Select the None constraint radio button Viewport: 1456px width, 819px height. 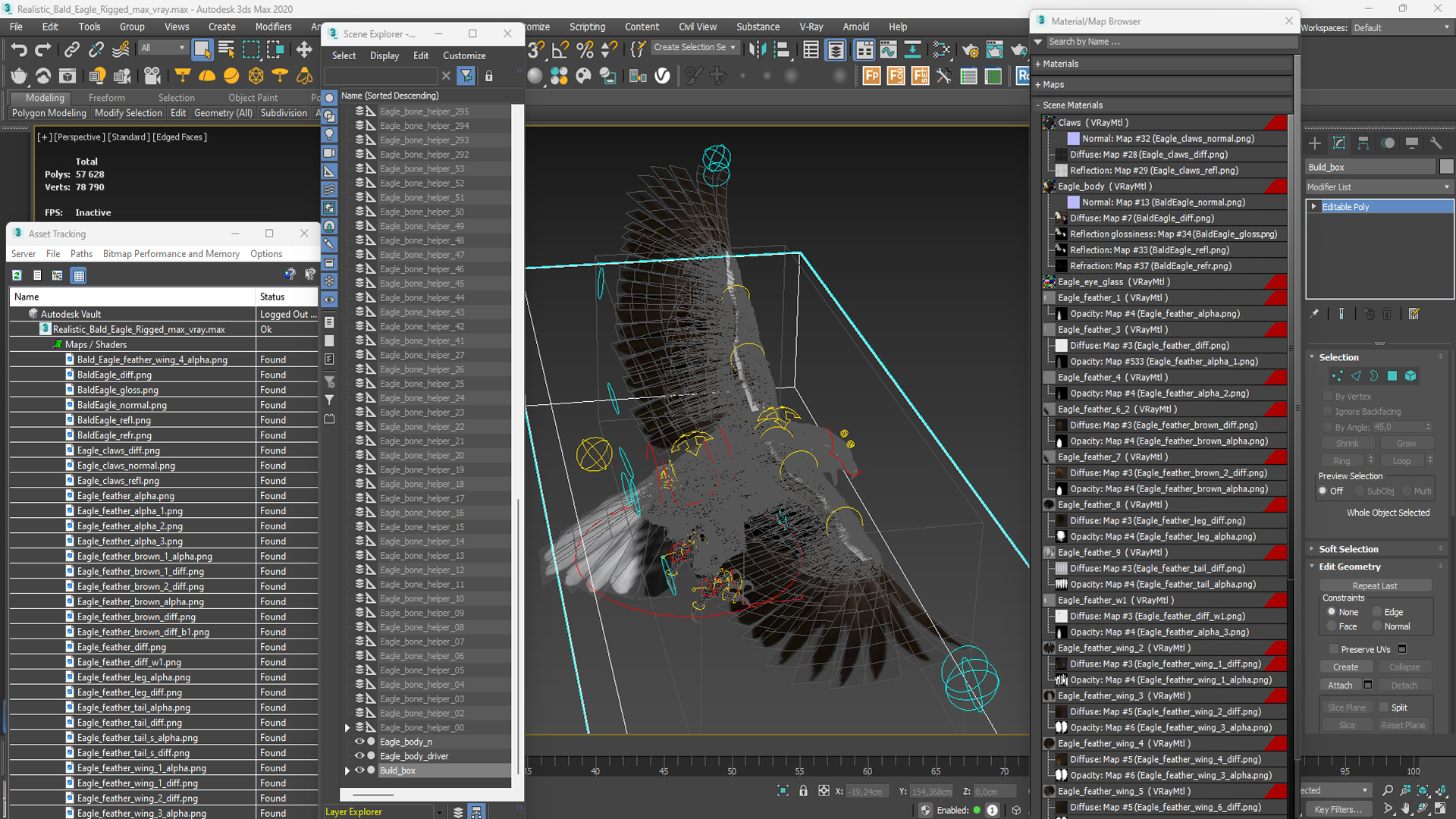tap(1331, 612)
